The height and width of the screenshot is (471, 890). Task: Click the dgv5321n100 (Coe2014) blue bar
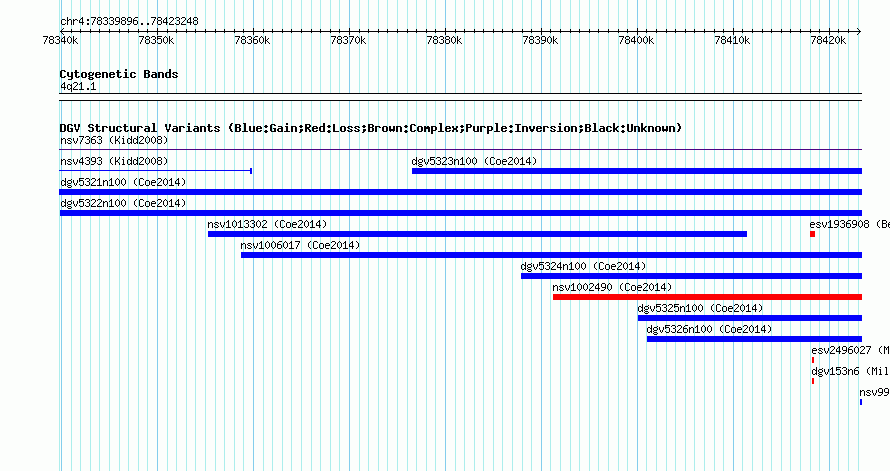coord(460,192)
